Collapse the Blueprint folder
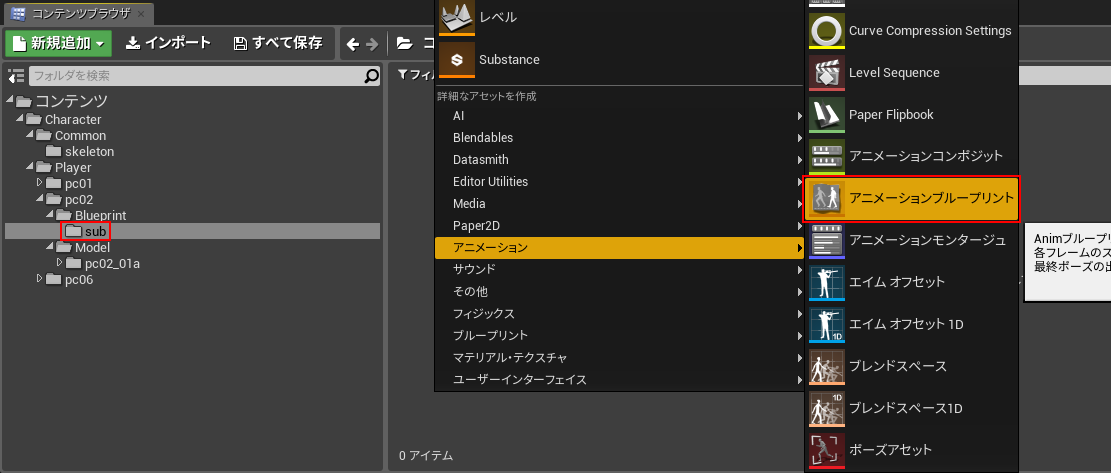This screenshot has height=473, width=1111. point(49,215)
